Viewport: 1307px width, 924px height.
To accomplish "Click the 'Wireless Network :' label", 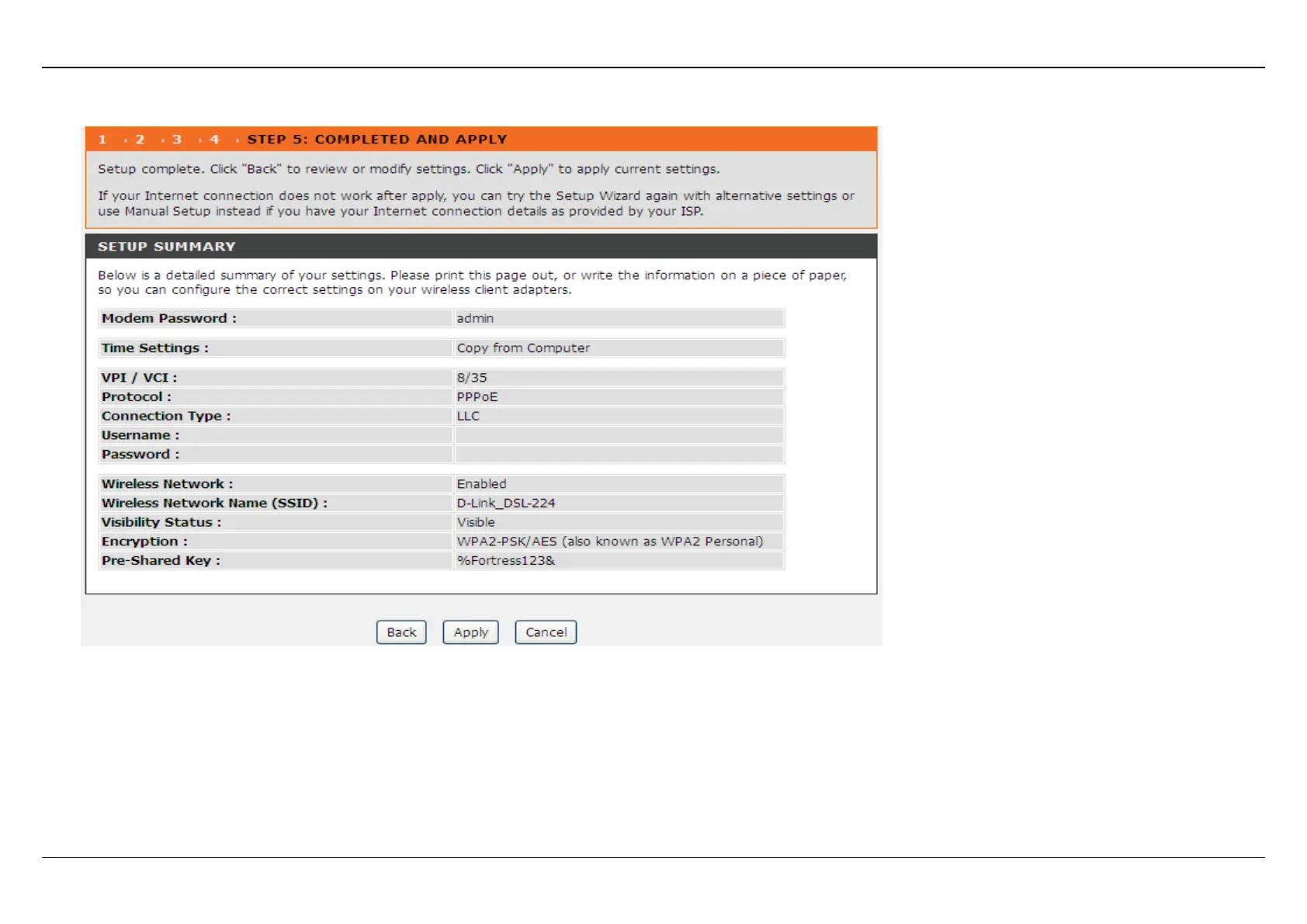I will coord(168,484).
